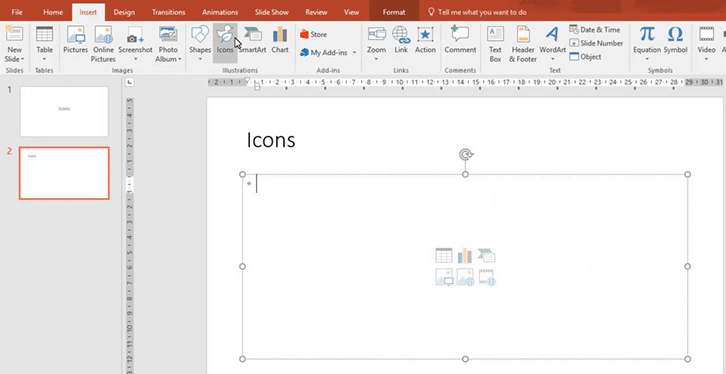The height and width of the screenshot is (374, 726).
Task: Insert SmartArt graphic
Action: coord(253,40)
